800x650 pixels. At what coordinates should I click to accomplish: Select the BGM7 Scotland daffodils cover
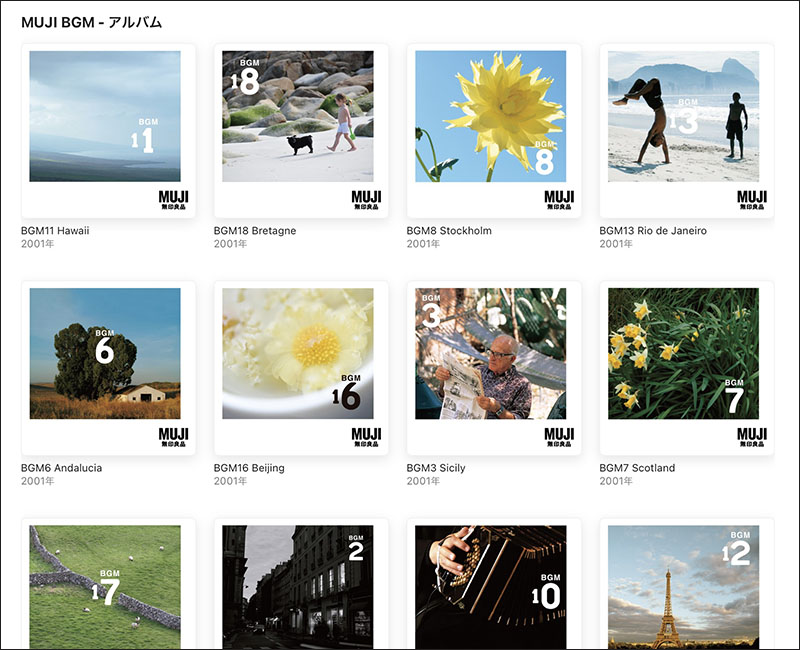tap(687, 368)
